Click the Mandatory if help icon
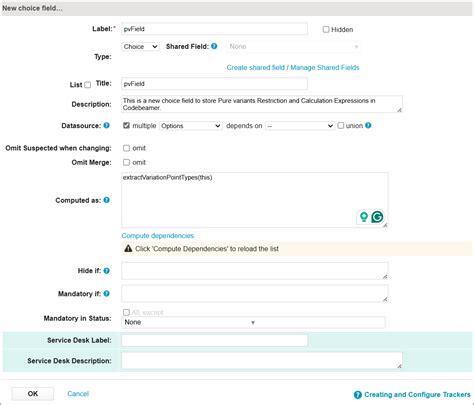474x405 pixels. pyautogui.click(x=106, y=294)
